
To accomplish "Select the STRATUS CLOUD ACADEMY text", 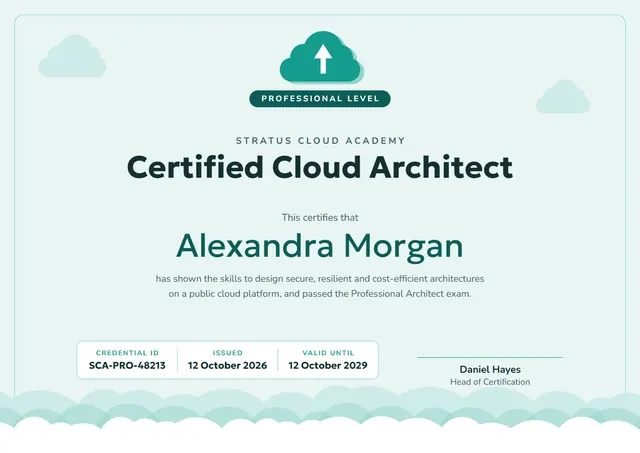I will 320,140.
